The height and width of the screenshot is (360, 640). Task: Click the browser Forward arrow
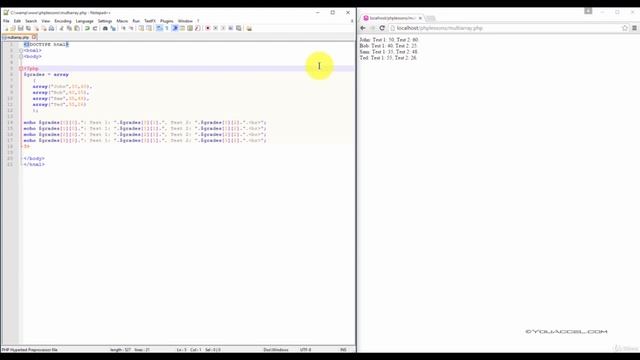pyautogui.click(x=373, y=28)
